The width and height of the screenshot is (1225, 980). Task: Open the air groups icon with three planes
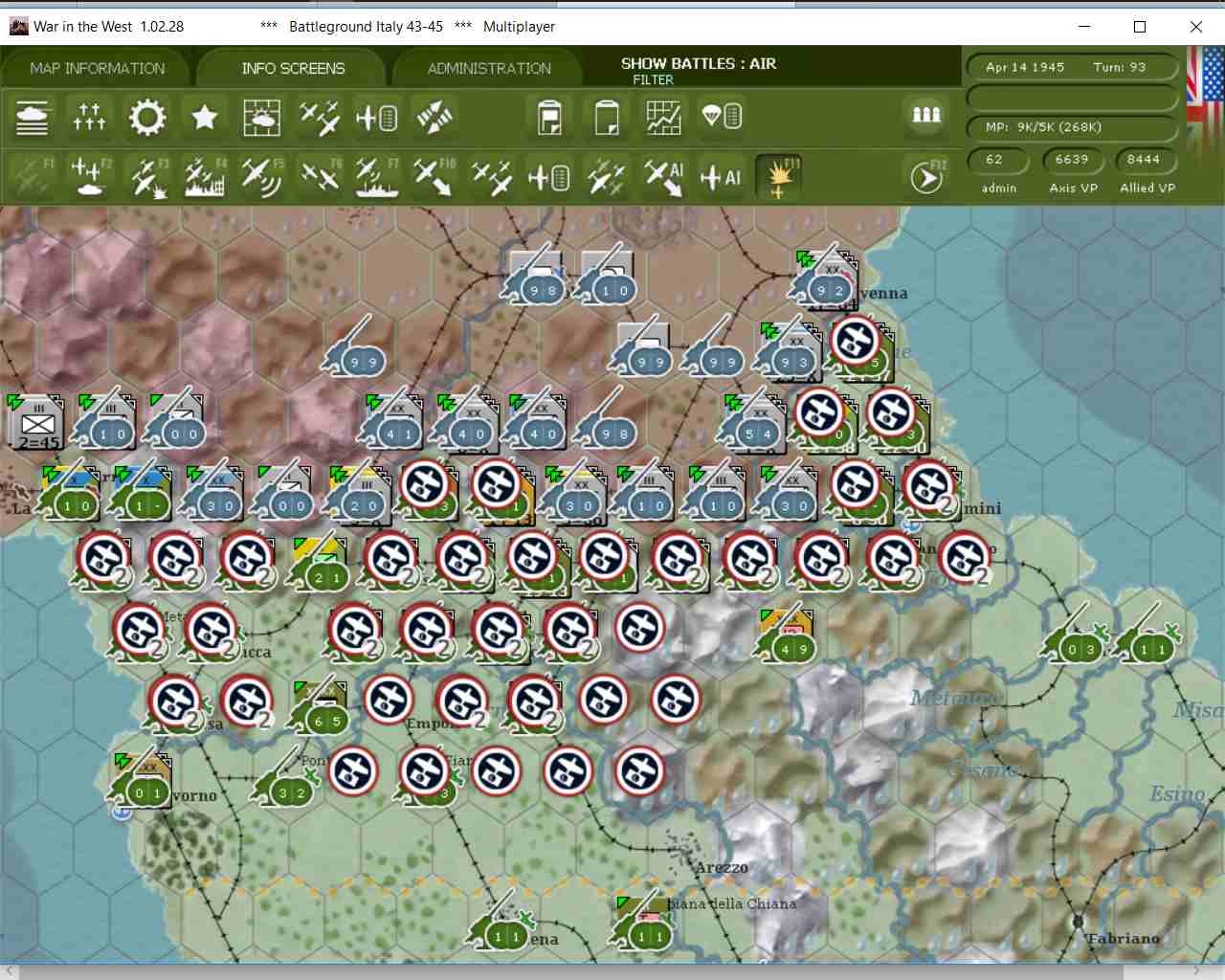[x=319, y=118]
